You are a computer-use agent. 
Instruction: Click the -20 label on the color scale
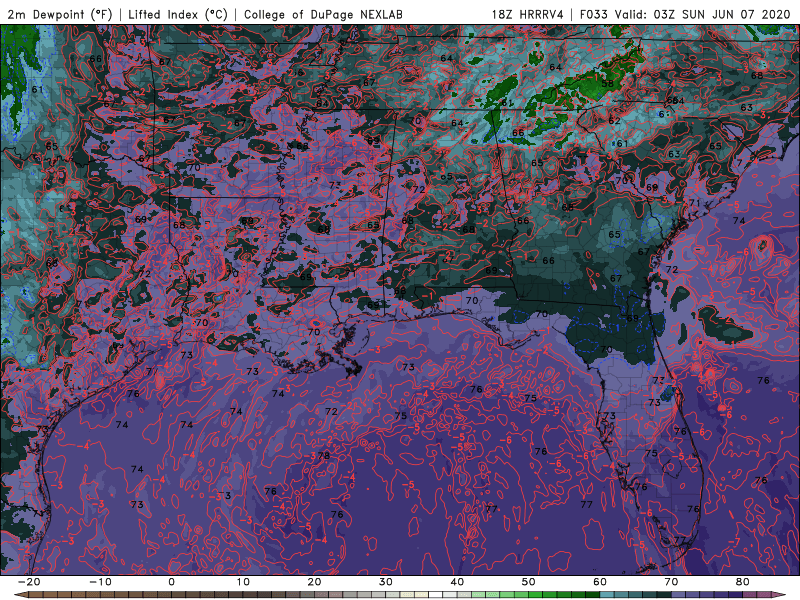tap(29, 582)
